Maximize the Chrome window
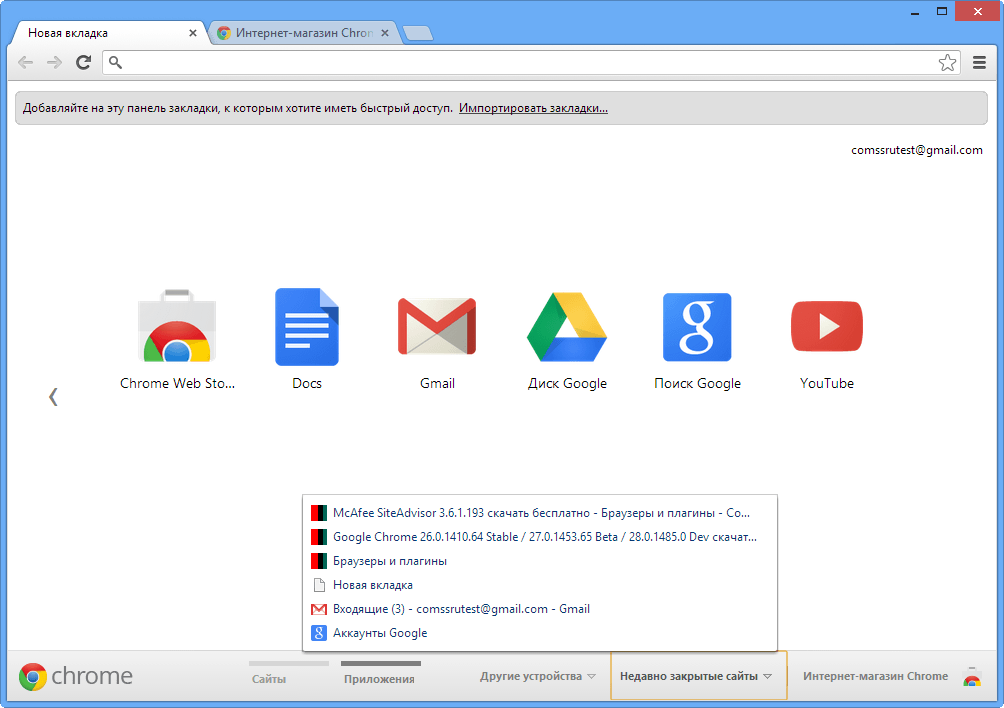 point(941,12)
